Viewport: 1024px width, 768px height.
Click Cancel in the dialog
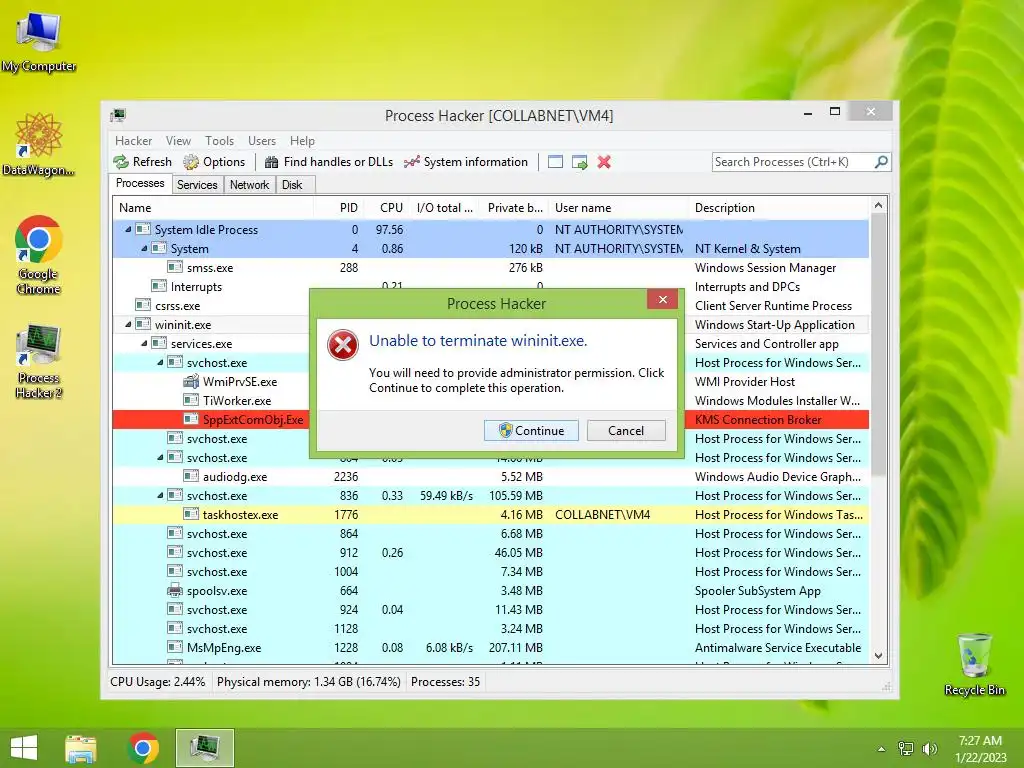click(x=626, y=430)
